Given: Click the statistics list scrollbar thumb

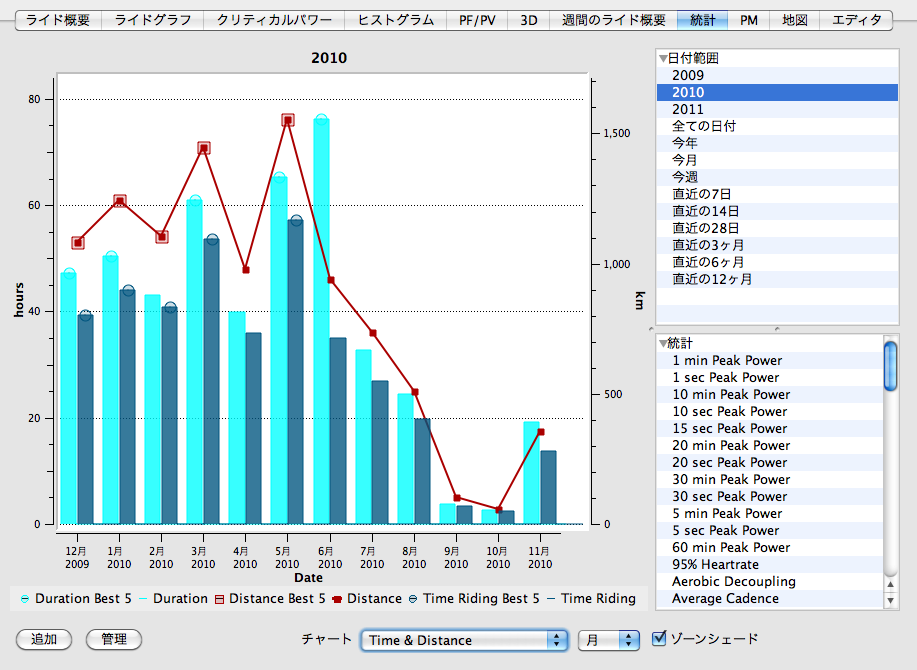Looking at the screenshot, I should pos(890,366).
